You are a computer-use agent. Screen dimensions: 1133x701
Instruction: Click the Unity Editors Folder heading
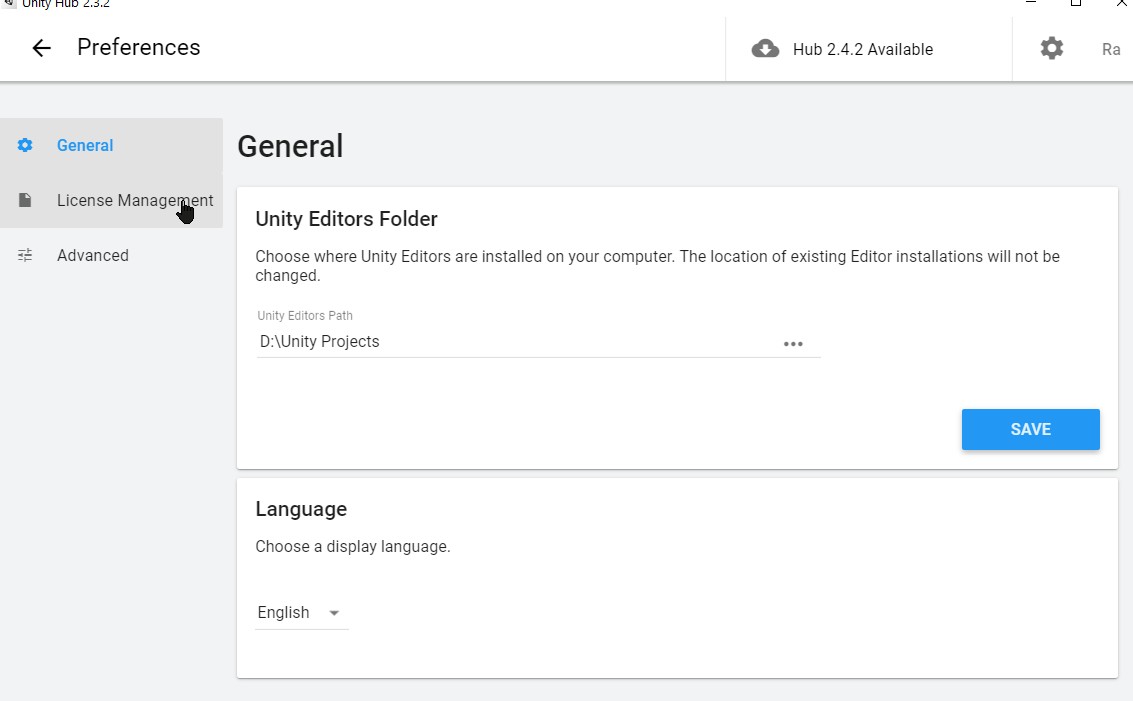[346, 219]
